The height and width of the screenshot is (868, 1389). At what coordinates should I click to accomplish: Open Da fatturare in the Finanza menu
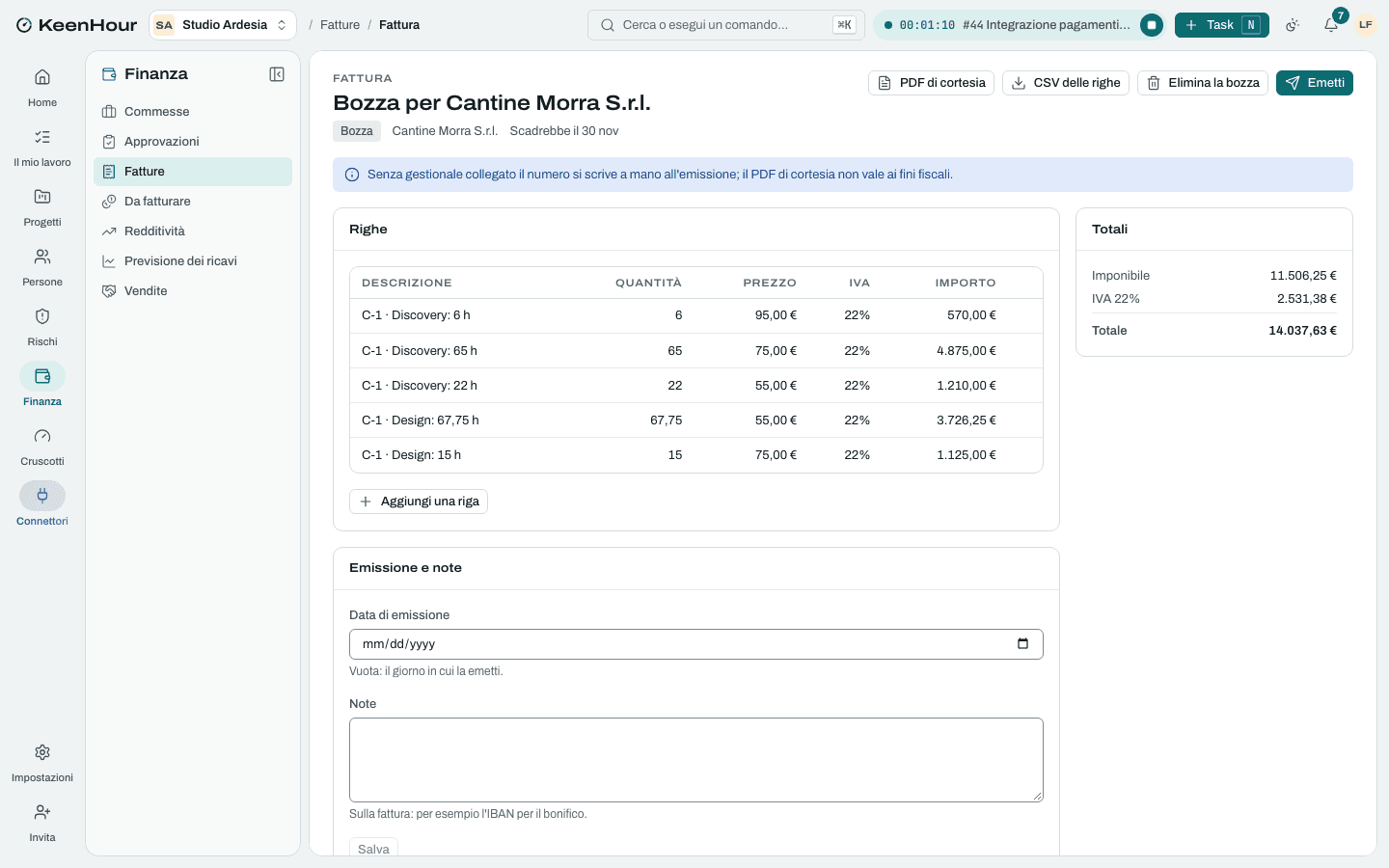pyautogui.click(x=193, y=202)
